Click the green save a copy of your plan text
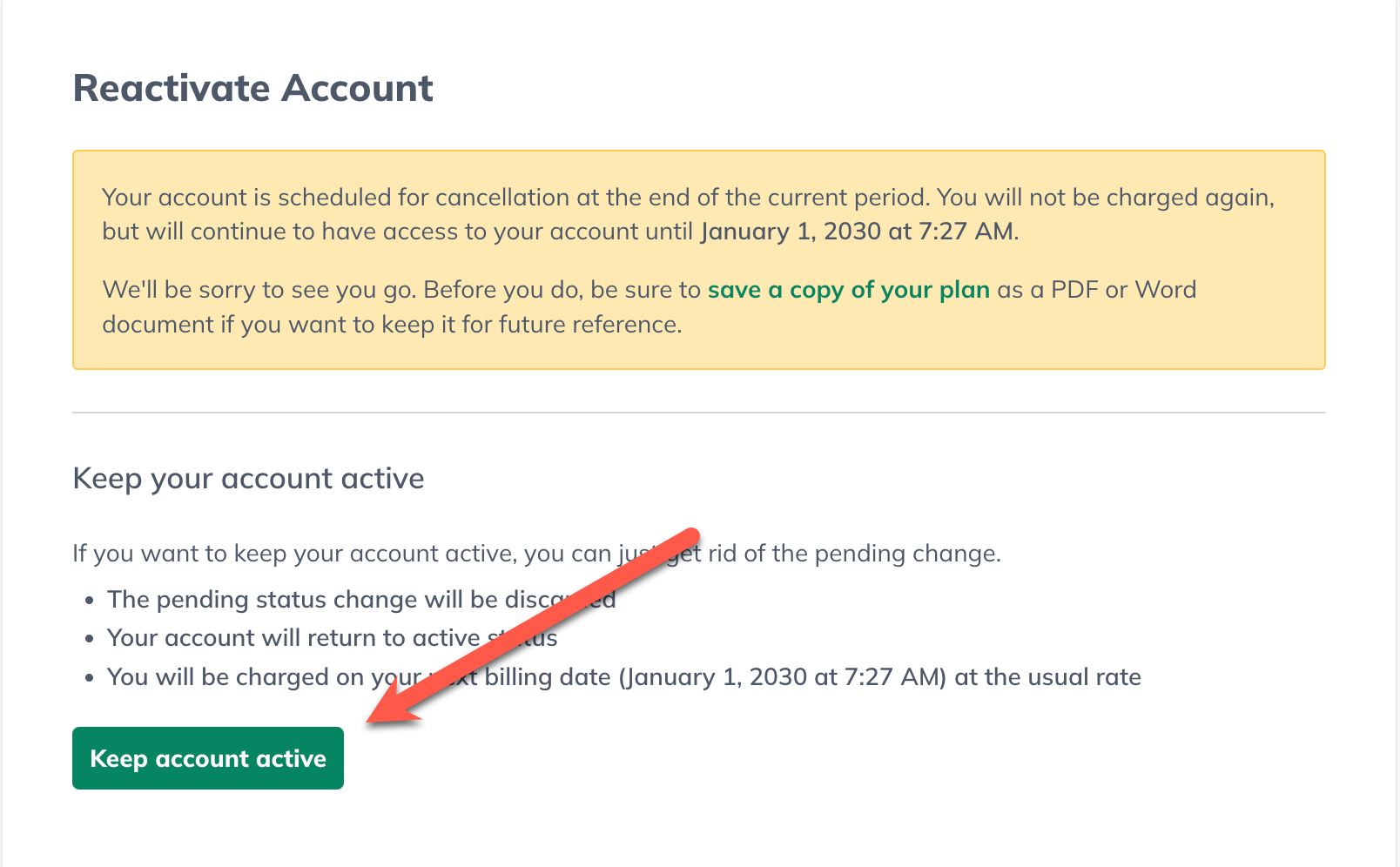The height and width of the screenshot is (867, 1400). tap(848, 289)
